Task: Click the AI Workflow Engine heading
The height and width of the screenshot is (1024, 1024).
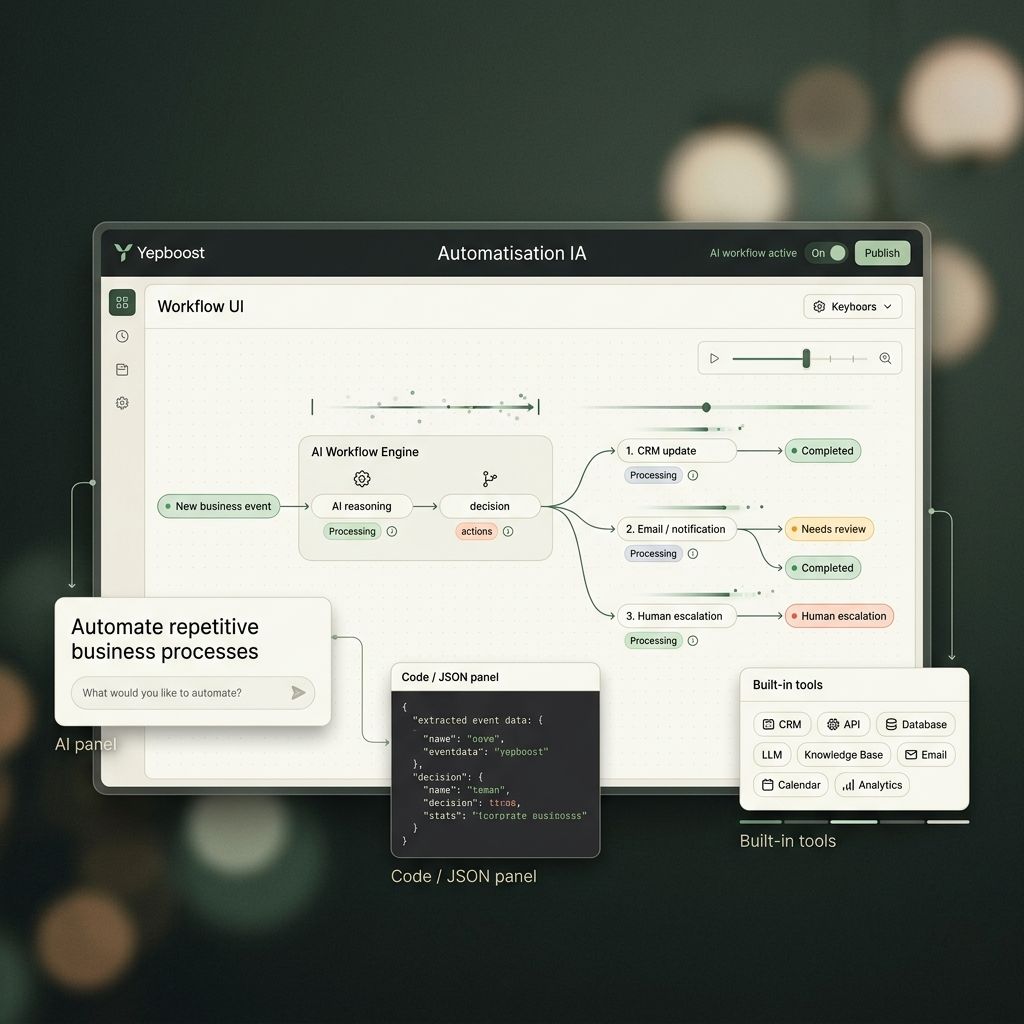Action: (365, 452)
